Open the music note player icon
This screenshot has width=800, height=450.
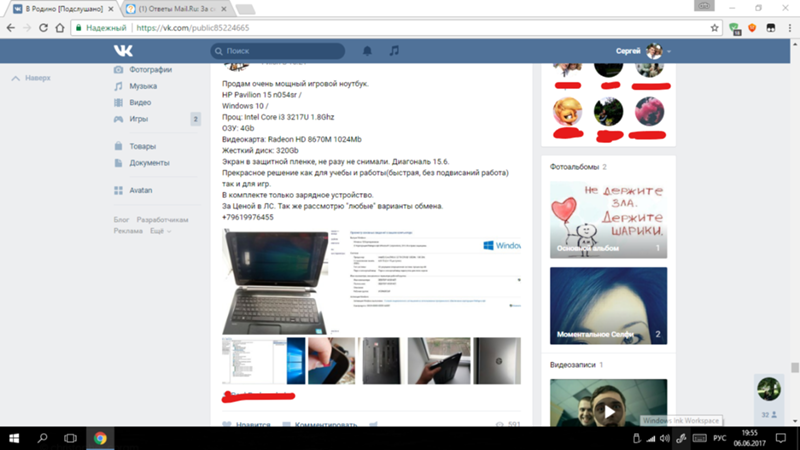coord(394,51)
